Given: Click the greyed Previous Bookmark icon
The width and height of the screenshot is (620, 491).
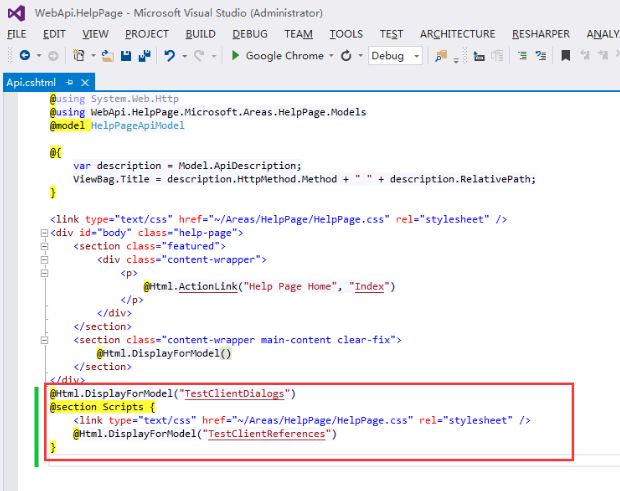Looking at the screenshot, I should click(584, 55).
